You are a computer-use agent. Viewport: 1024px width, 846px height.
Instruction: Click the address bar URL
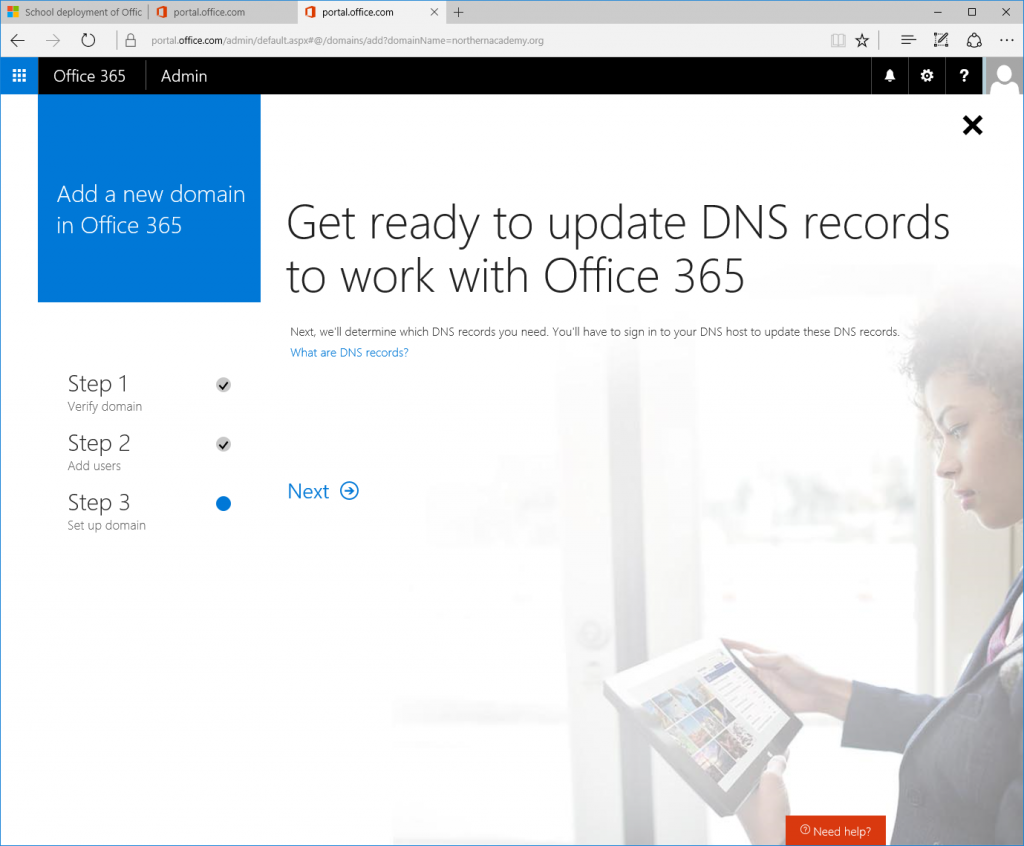coord(347,41)
